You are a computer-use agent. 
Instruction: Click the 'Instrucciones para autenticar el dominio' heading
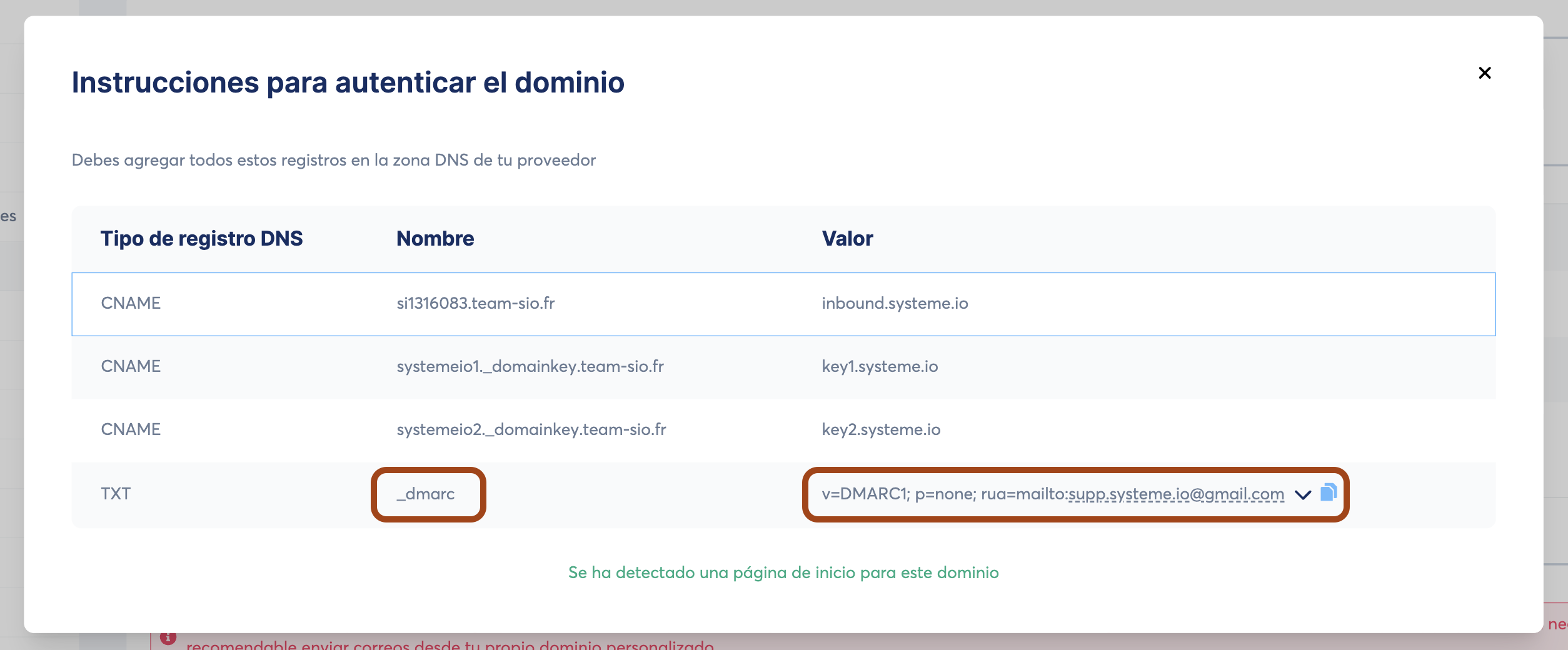pos(348,82)
